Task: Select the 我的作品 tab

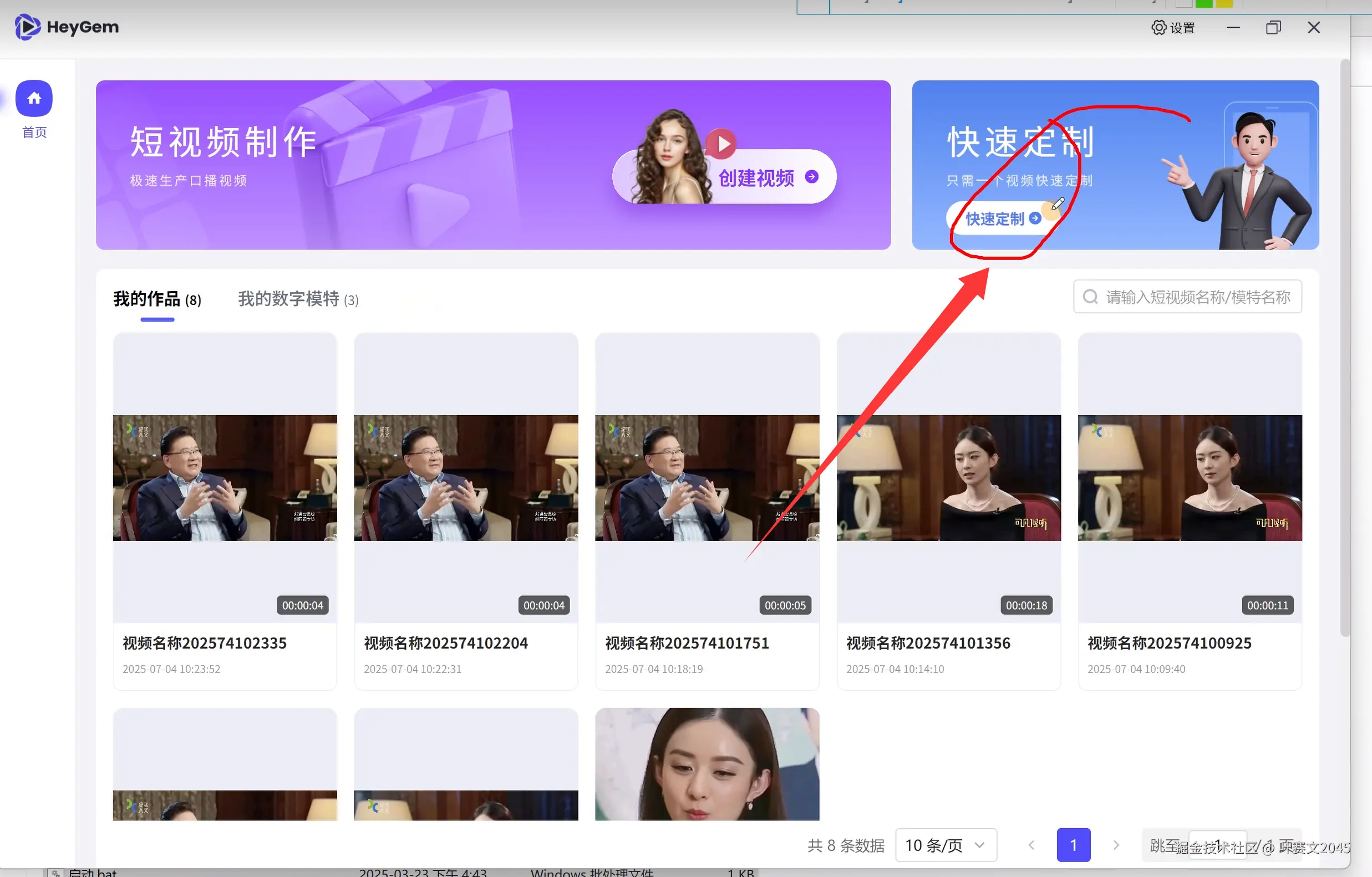Action: pos(157,299)
